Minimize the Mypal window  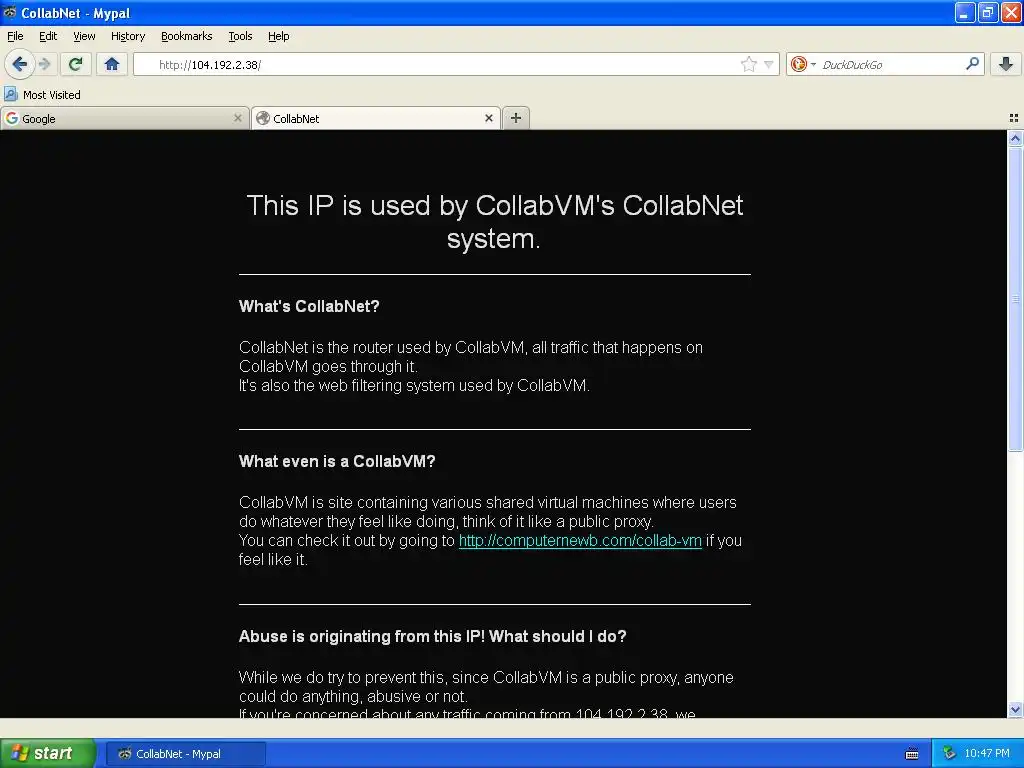pos(965,12)
